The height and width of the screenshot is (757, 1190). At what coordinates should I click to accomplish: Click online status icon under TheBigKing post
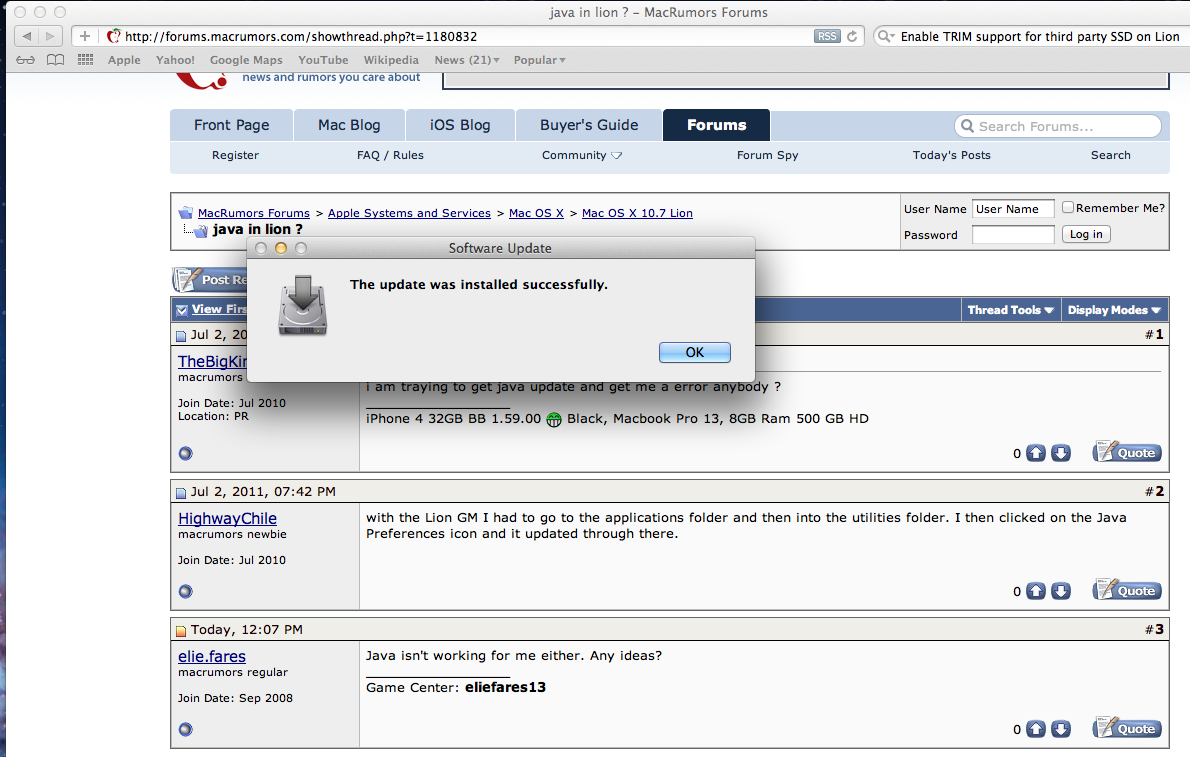[x=185, y=453]
